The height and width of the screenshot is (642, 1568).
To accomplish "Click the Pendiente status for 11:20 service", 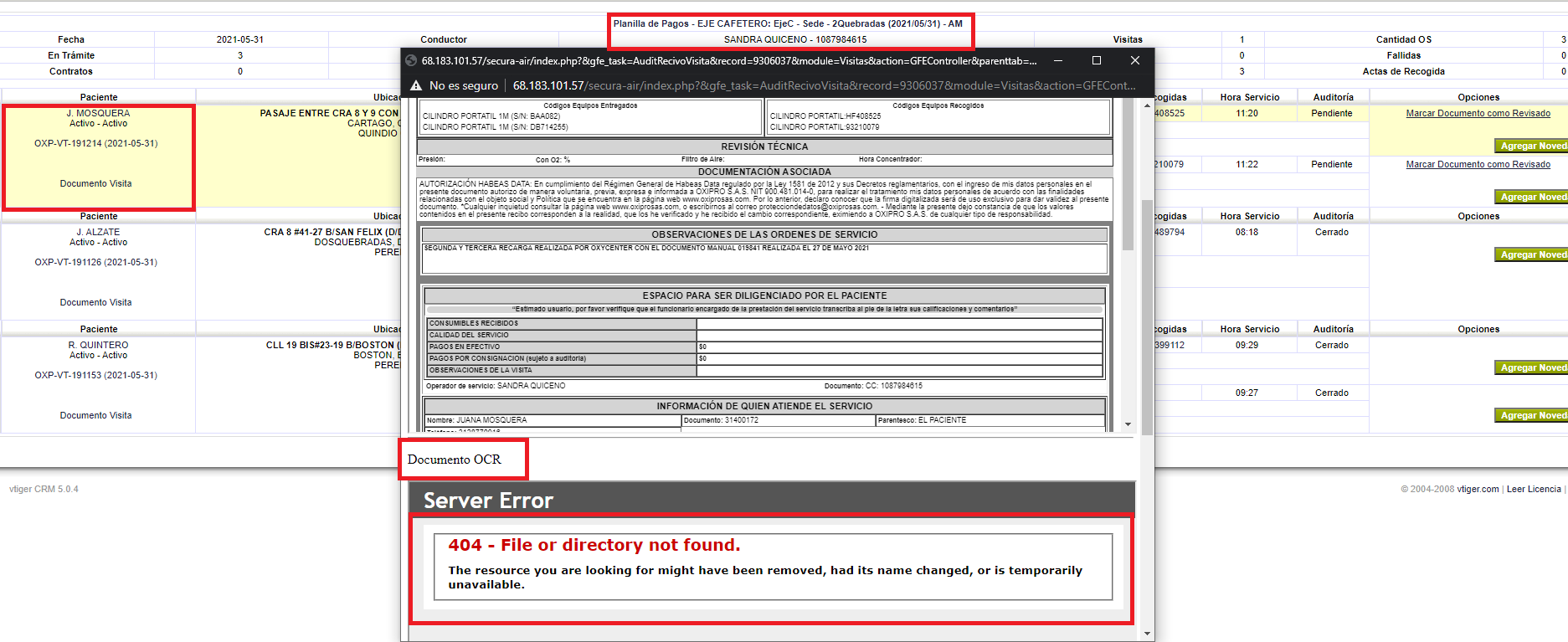I will coord(1332,113).
